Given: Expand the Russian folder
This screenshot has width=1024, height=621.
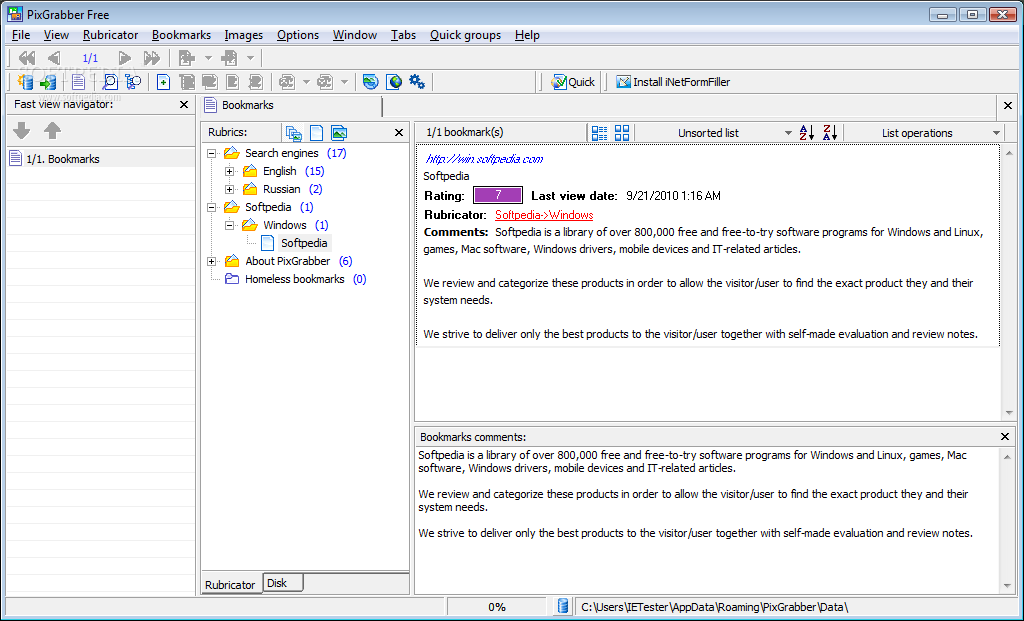Looking at the screenshot, I should click(229, 189).
